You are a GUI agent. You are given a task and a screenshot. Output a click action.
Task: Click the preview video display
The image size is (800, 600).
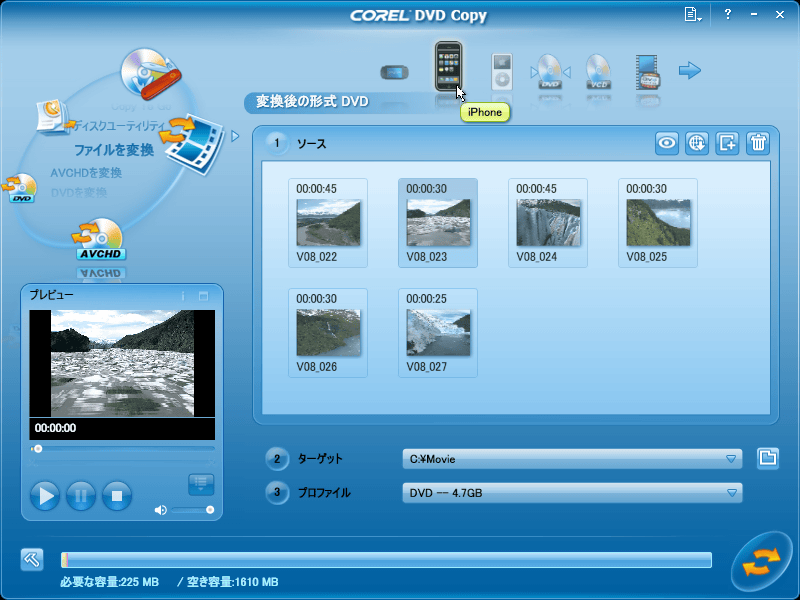click(x=122, y=363)
